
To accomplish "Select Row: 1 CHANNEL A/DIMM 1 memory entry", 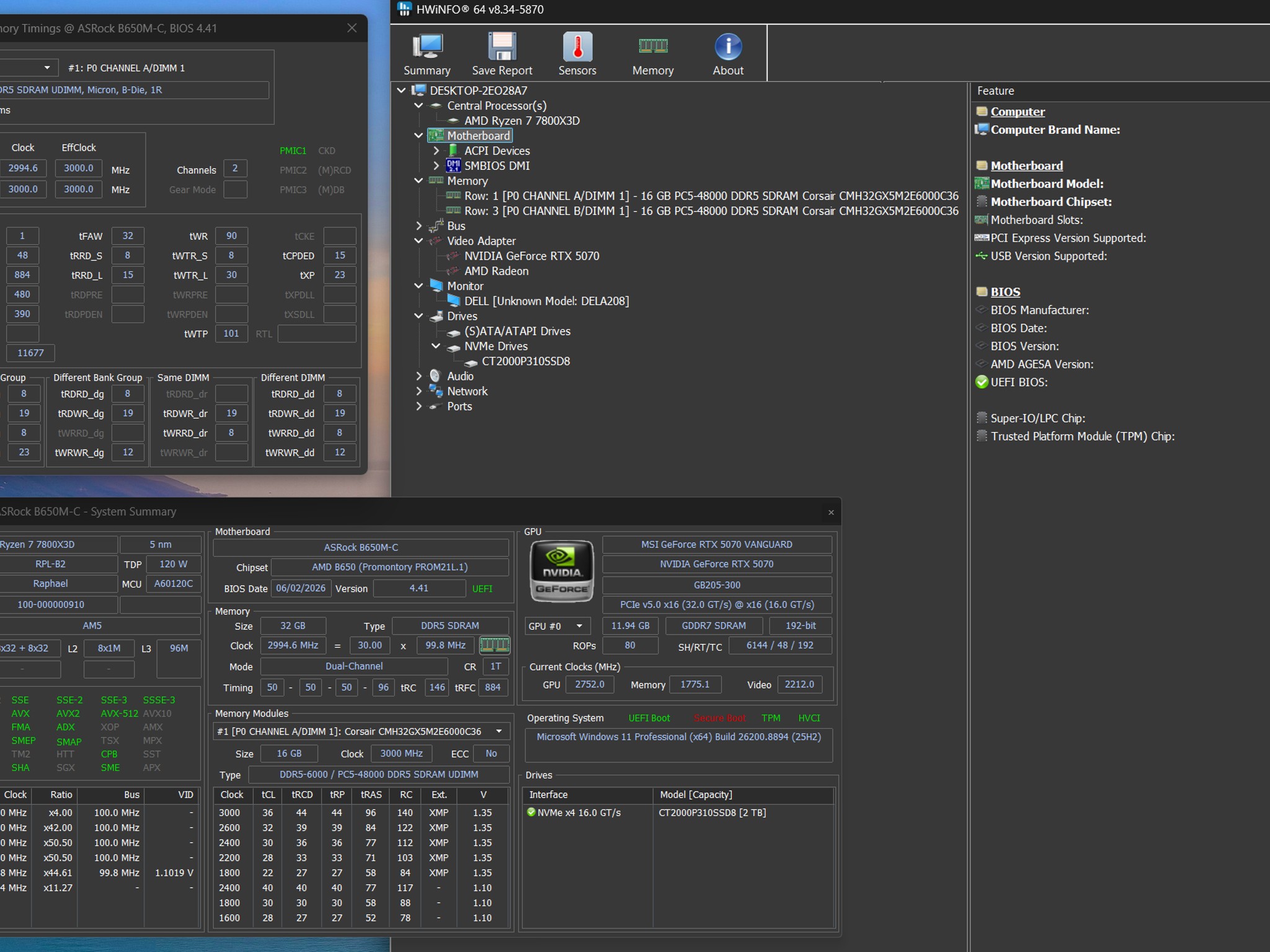I will point(711,196).
